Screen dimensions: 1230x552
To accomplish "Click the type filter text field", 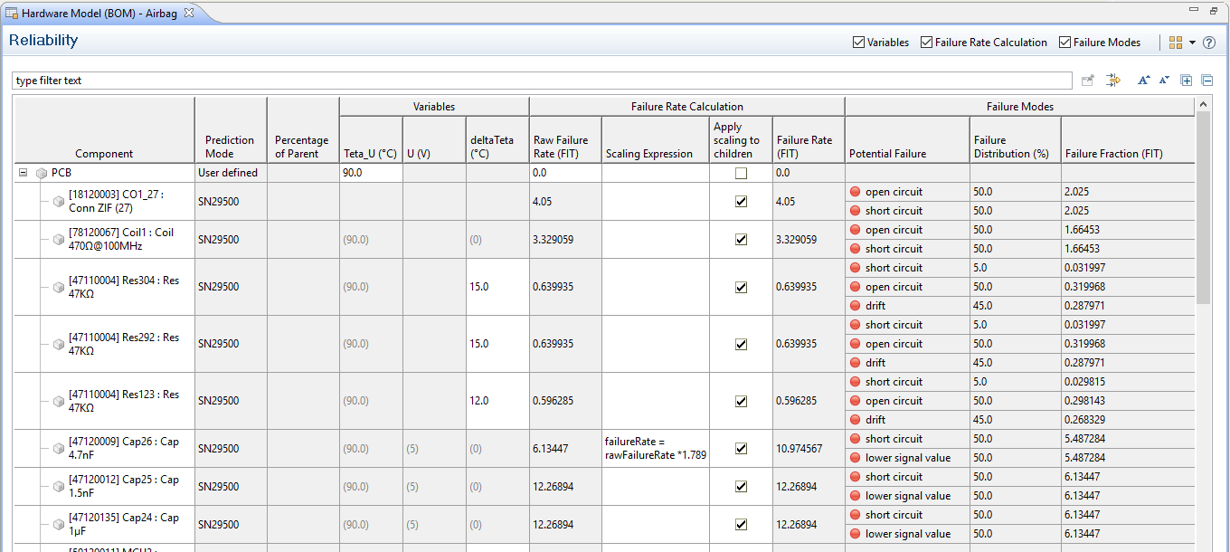I will [x=540, y=81].
